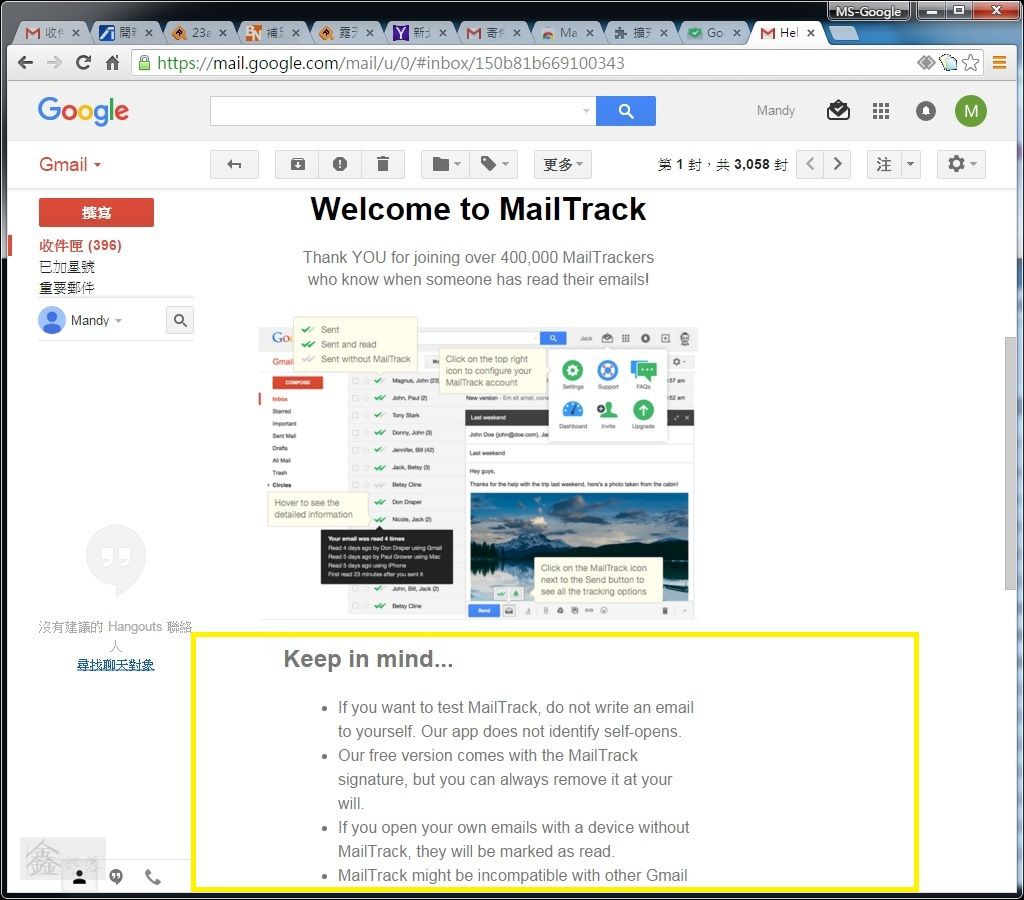
Task: Open the Google apps grid
Action: coord(881,111)
